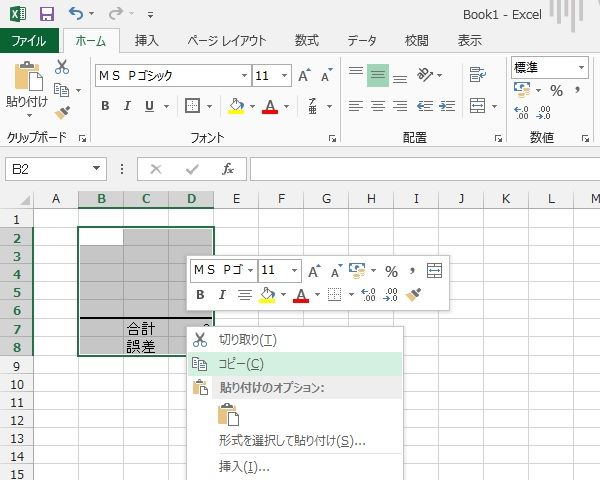Choose 切り取り(T) from context menu
This screenshot has height=480, width=600.
click(295, 340)
